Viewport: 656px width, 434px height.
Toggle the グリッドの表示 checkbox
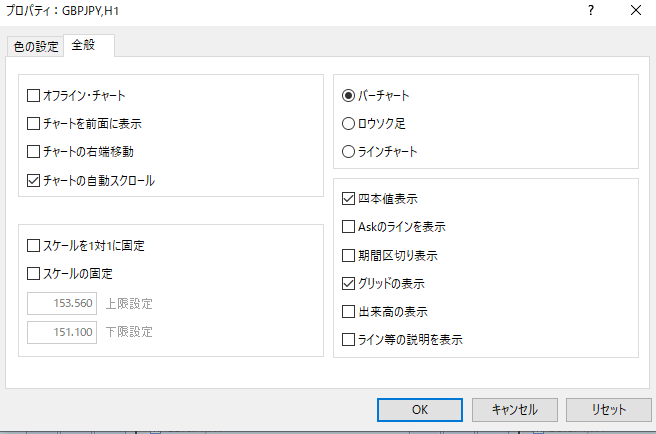[x=349, y=283]
